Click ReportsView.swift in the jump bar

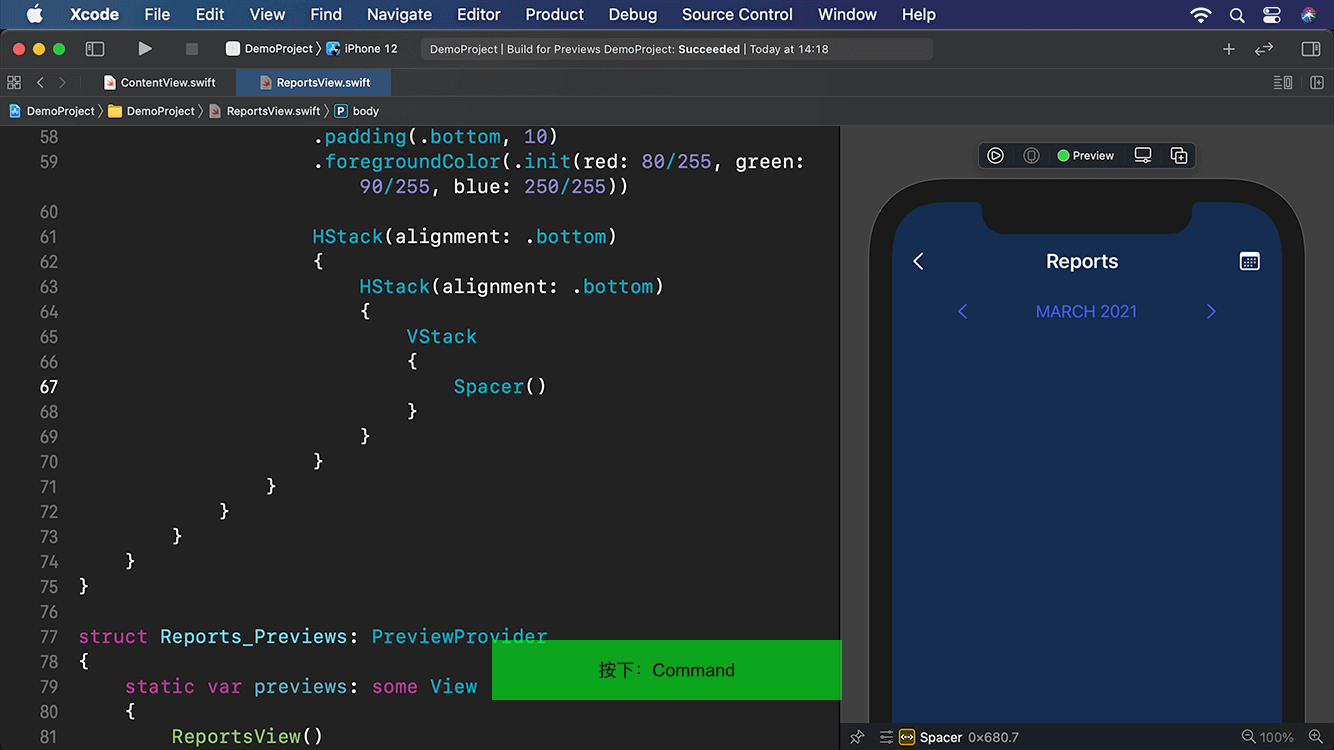coord(265,111)
